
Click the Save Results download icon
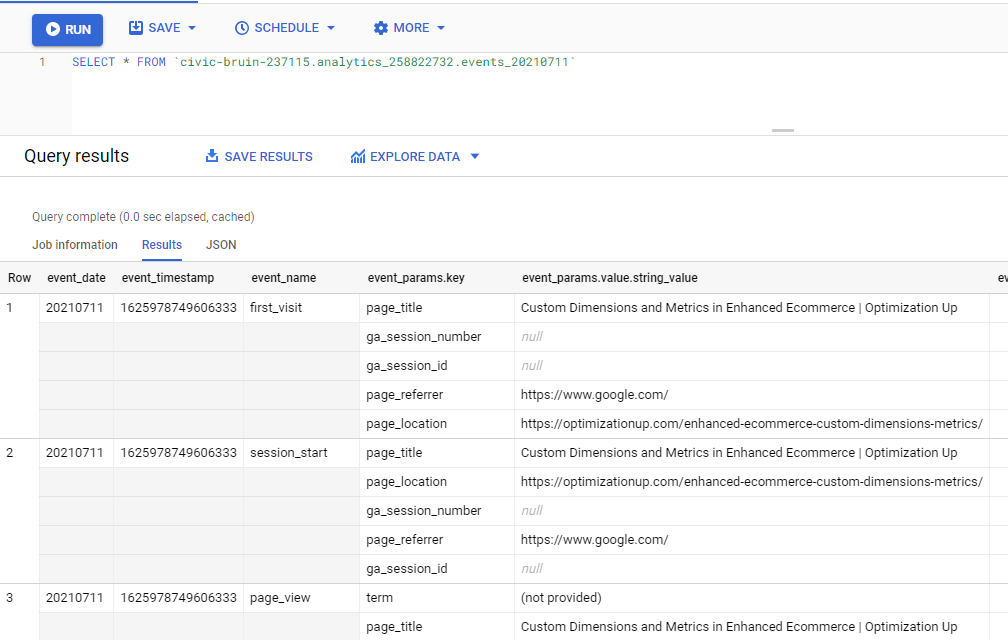tap(212, 156)
